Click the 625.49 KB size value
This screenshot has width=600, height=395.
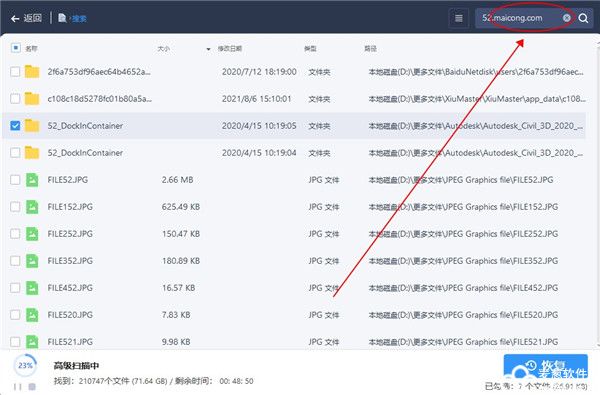pos(181,207)
